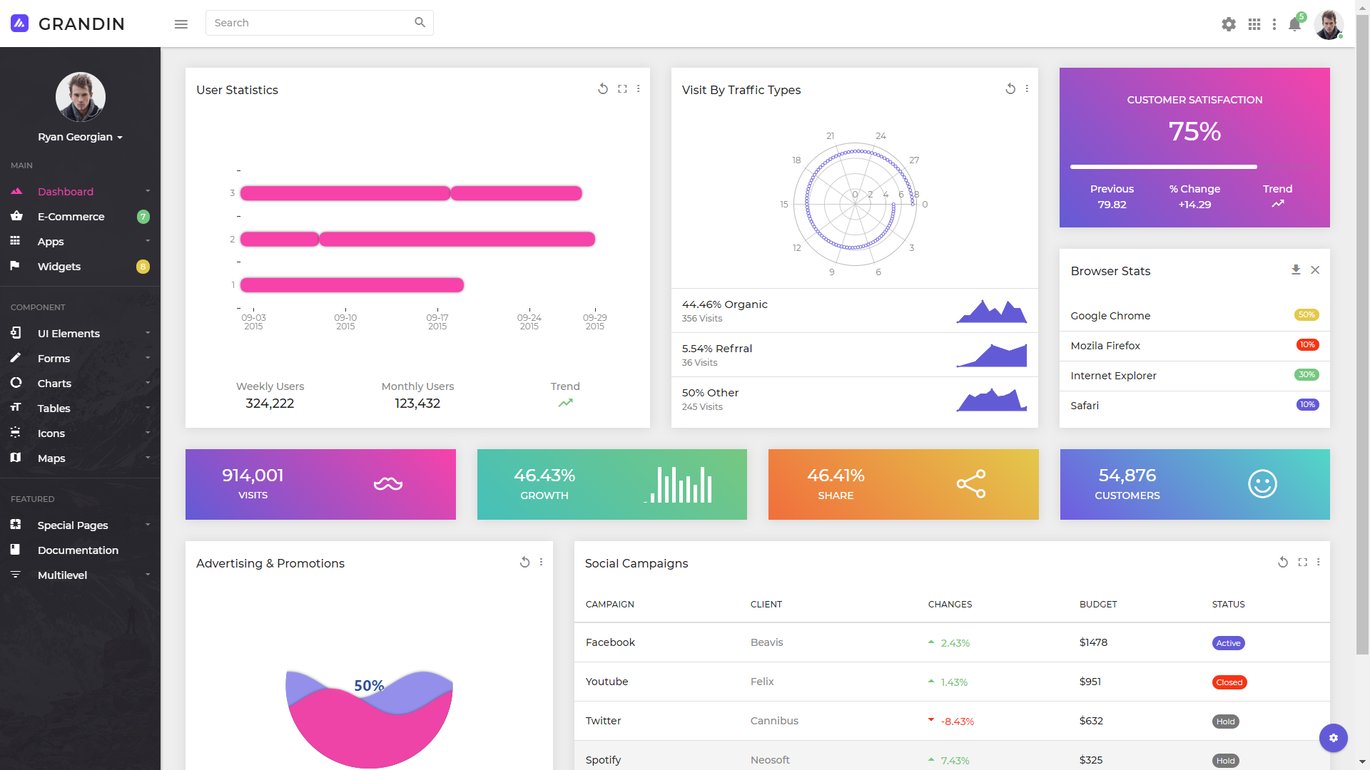Click the 46.43% Growth card

point(612,484)
